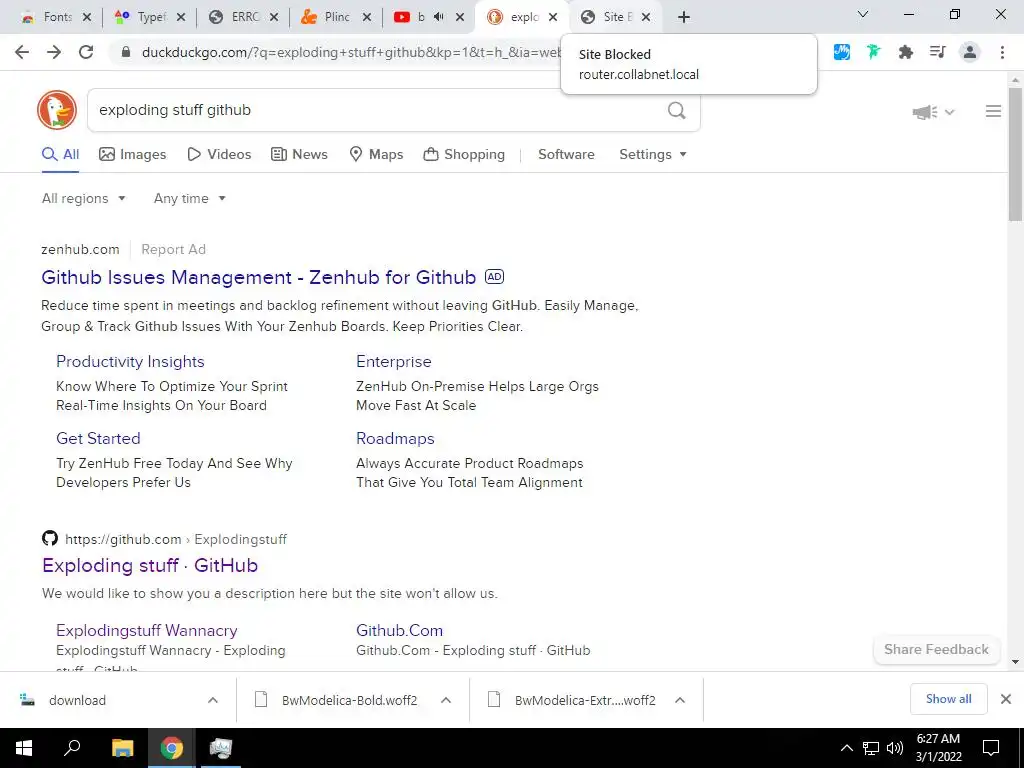Select the News search tab
The image size is (1024, 768).
pos(300,155)
